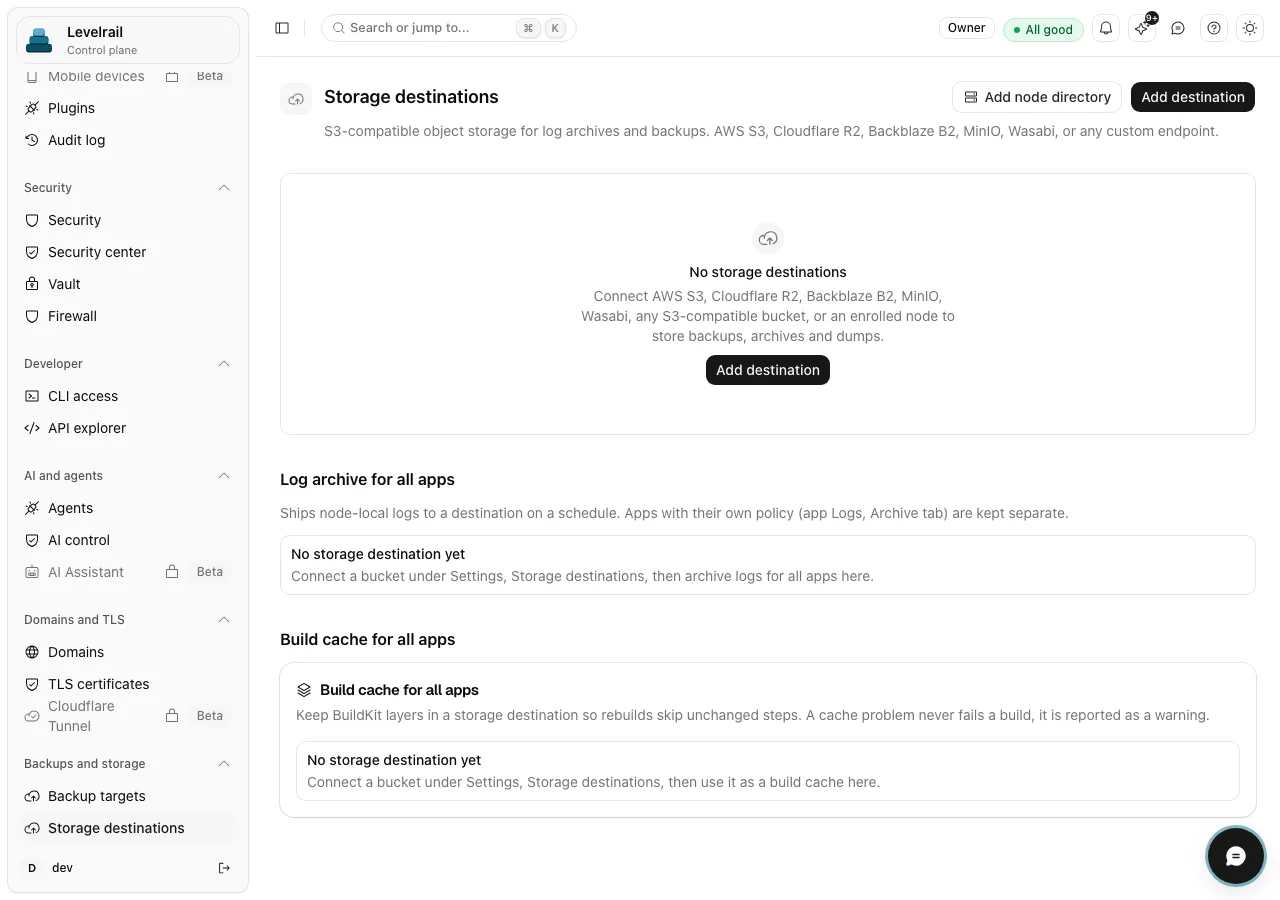Click the dev user avatar
This screenshot has width=1280, height=900.
(32, 868)
